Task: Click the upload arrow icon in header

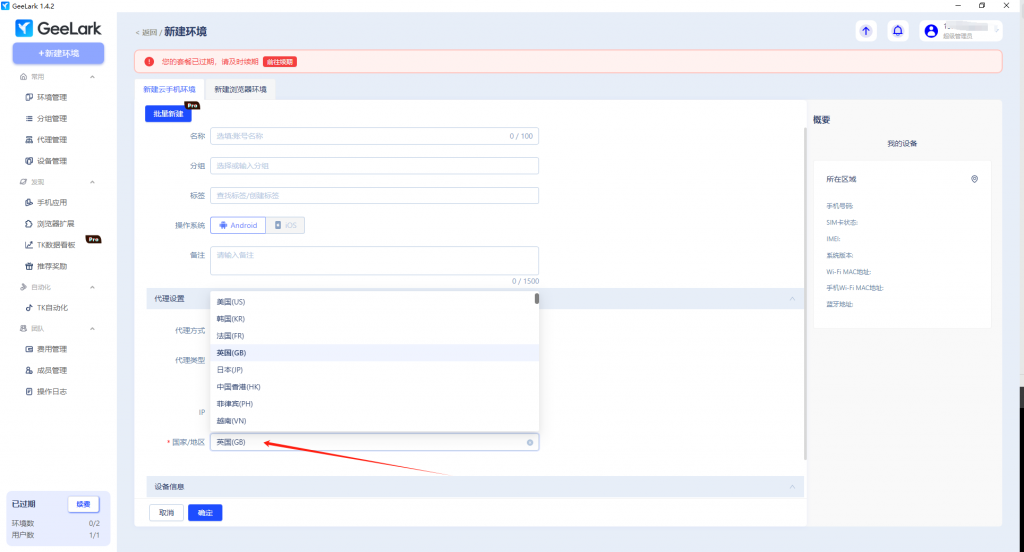Action: tap(866, 31)
